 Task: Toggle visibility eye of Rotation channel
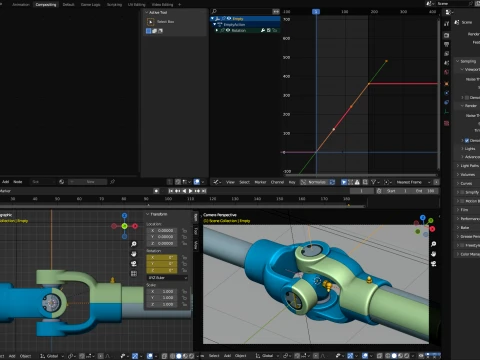click(228, 30)
